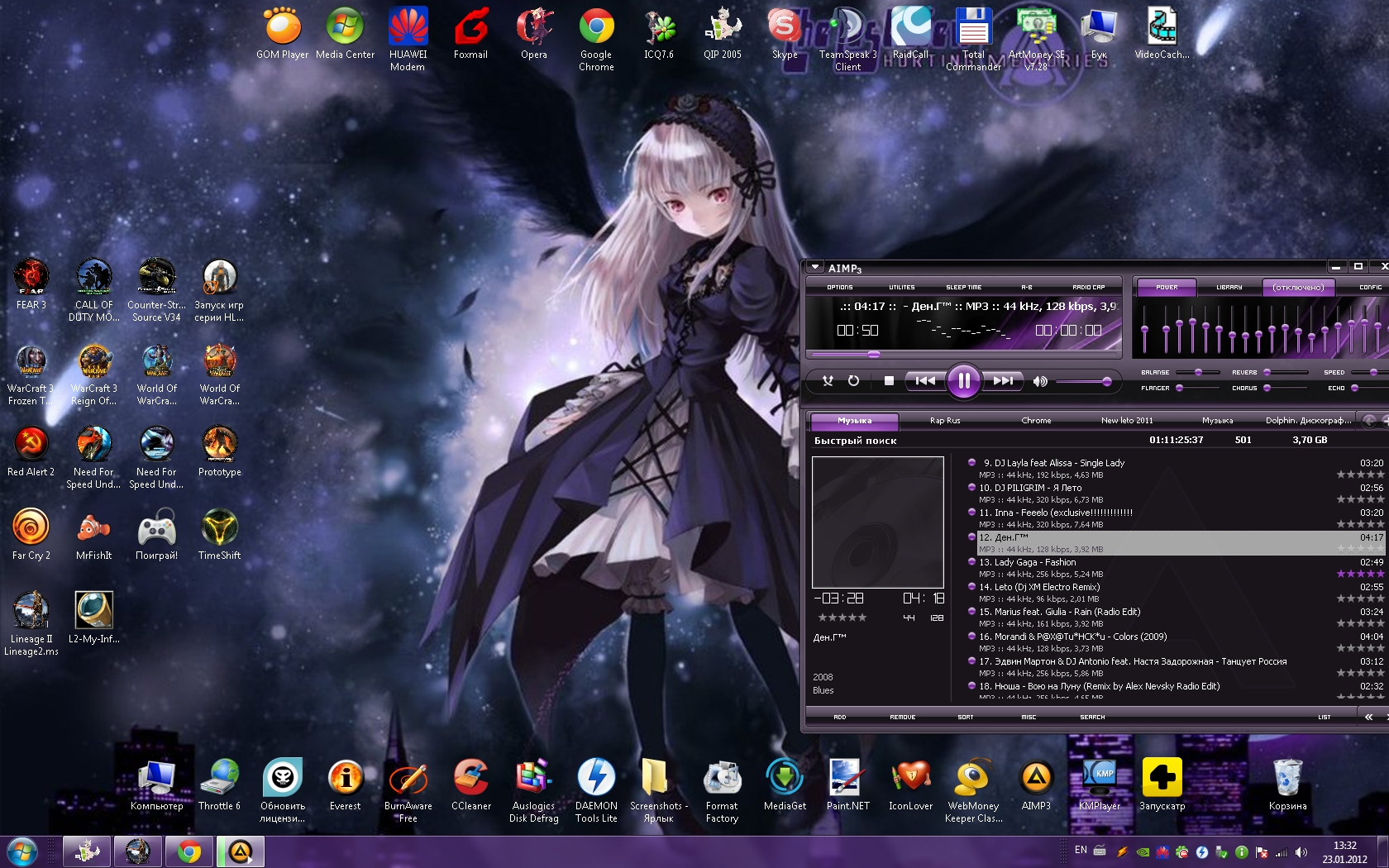This screenshot has width=1389, height=868.
Task: Switch to the New leto 2011 playlist tab
Action: tap(1127, 420)
